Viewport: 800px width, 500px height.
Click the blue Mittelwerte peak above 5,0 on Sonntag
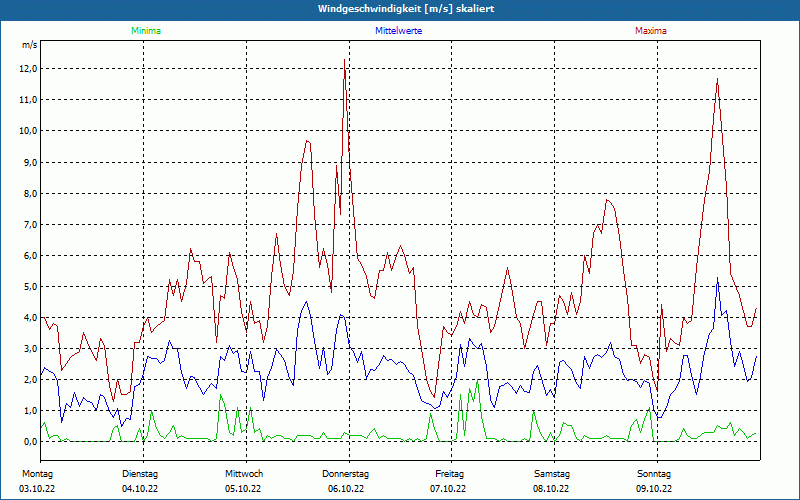click(x=717, y=278)
